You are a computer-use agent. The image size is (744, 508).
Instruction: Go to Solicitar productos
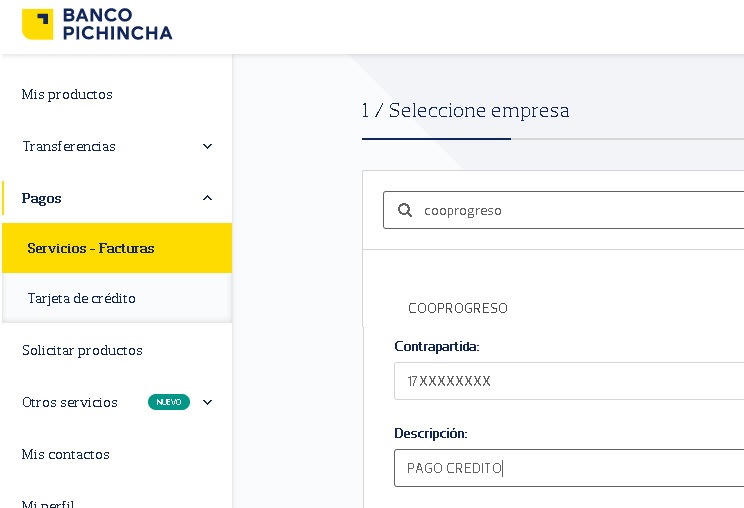click(82, 350)
